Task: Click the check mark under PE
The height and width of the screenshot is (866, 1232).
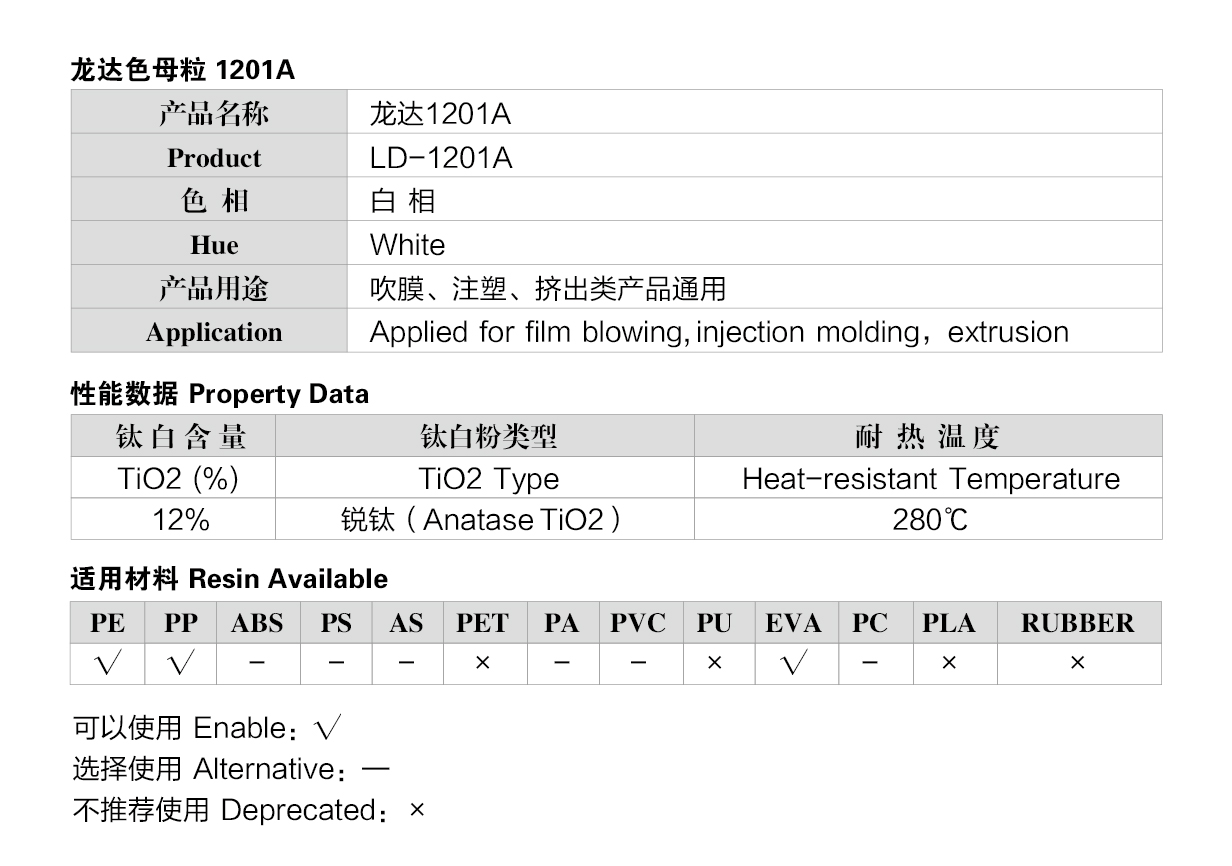Action: [106, 664]
